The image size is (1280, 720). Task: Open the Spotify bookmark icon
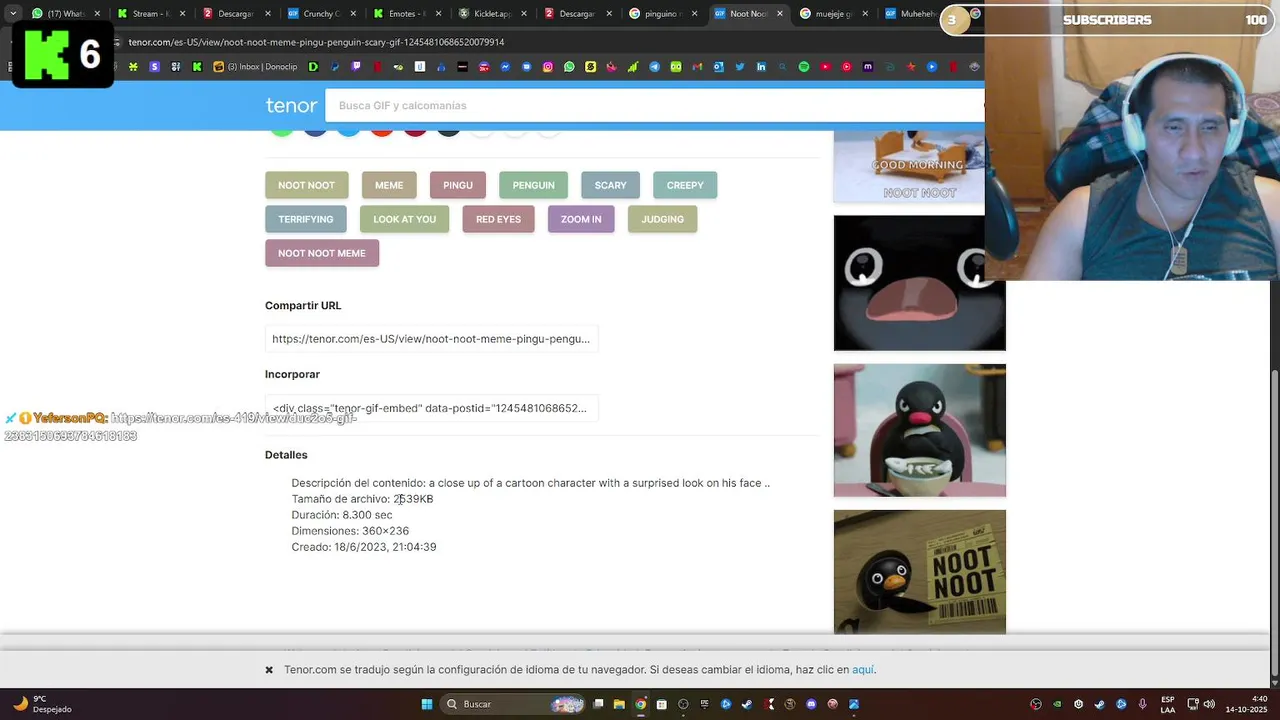click(803, 67)
